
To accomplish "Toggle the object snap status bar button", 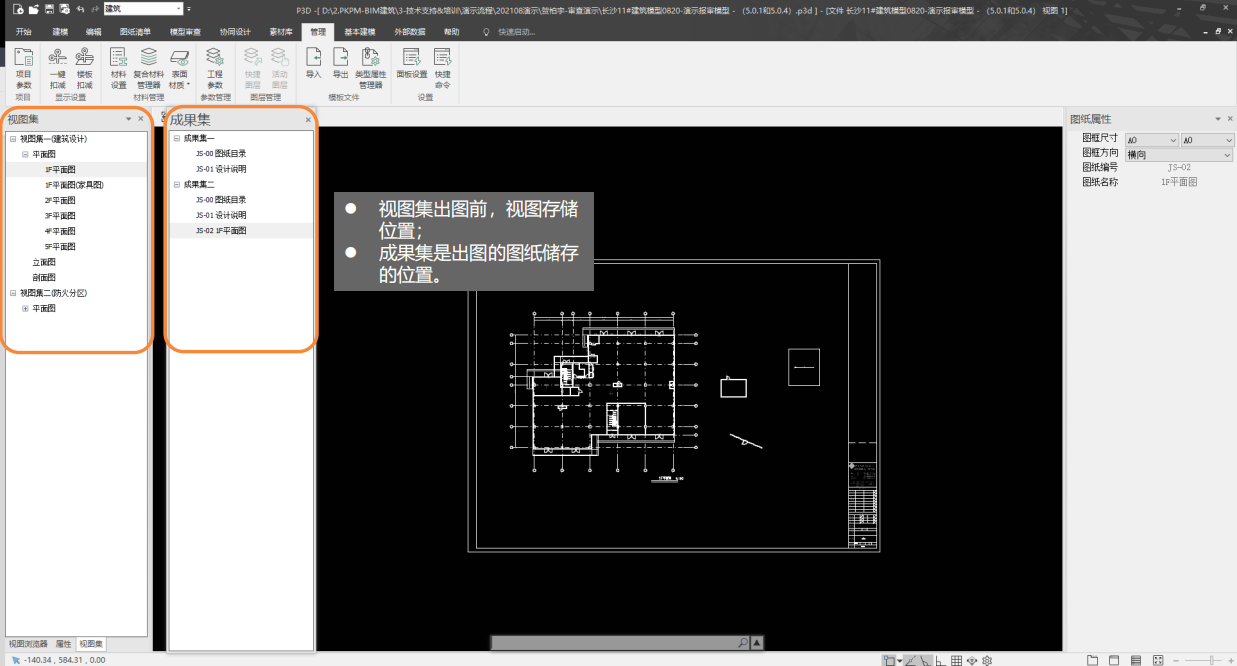I will [x=888, y=660].
